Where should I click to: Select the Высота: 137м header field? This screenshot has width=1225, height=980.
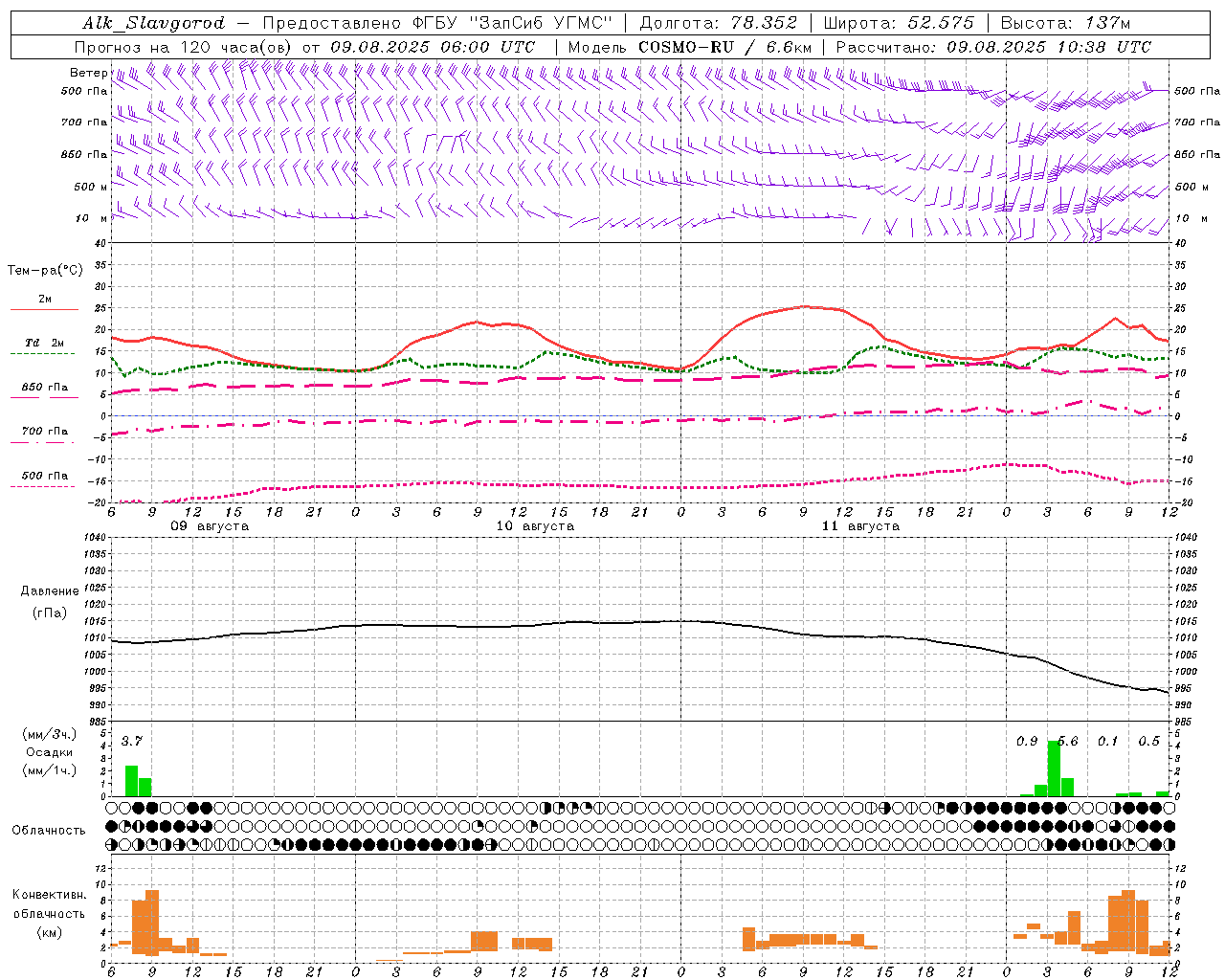[x=1065, y=23]
